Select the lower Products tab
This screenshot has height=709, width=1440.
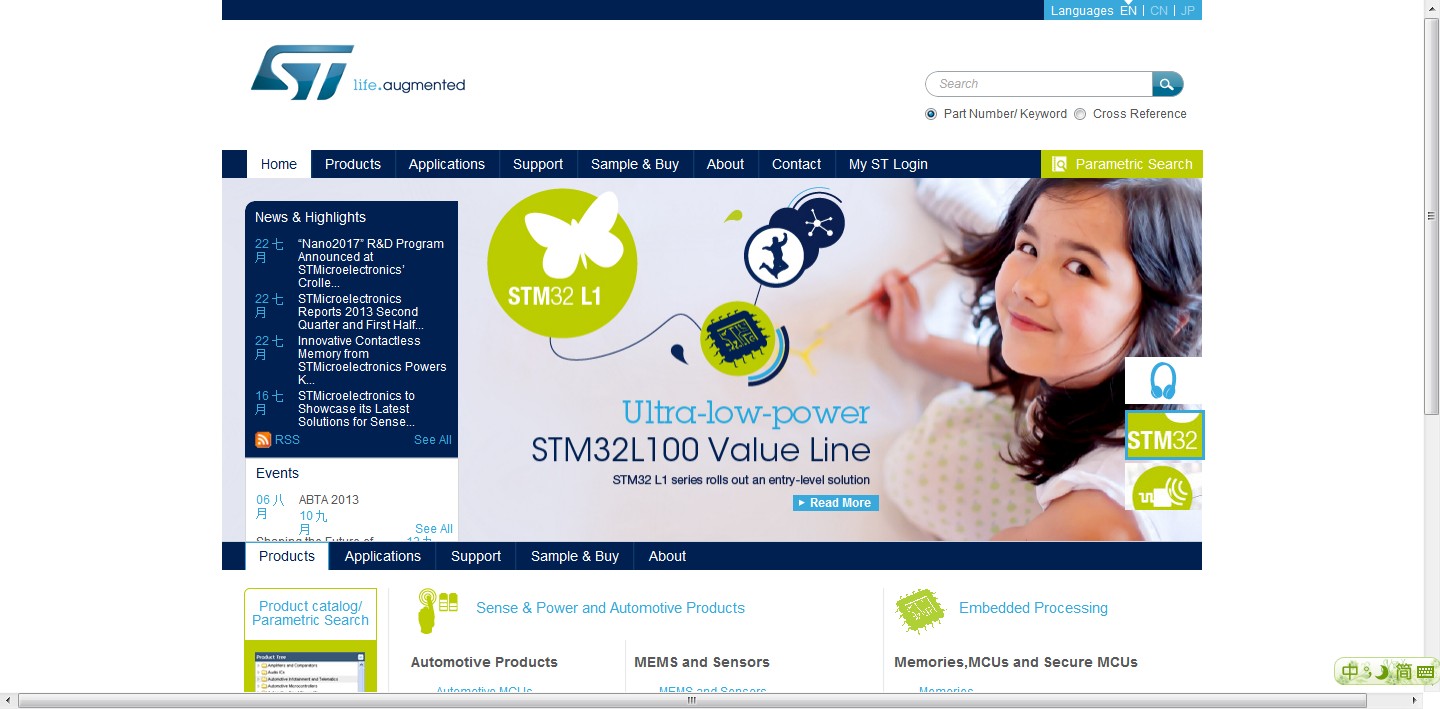(287, 556)
